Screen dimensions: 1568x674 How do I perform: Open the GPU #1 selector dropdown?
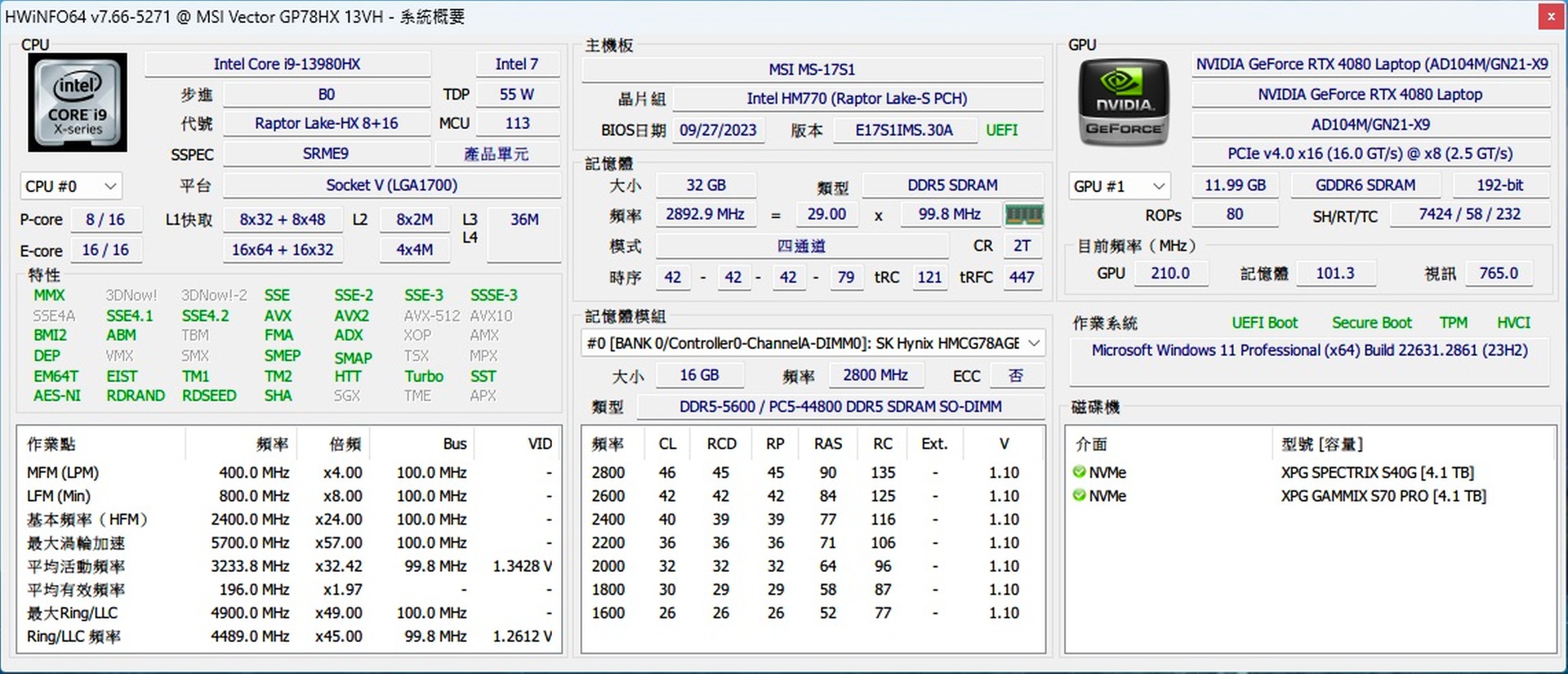[x=1119, y=187]
